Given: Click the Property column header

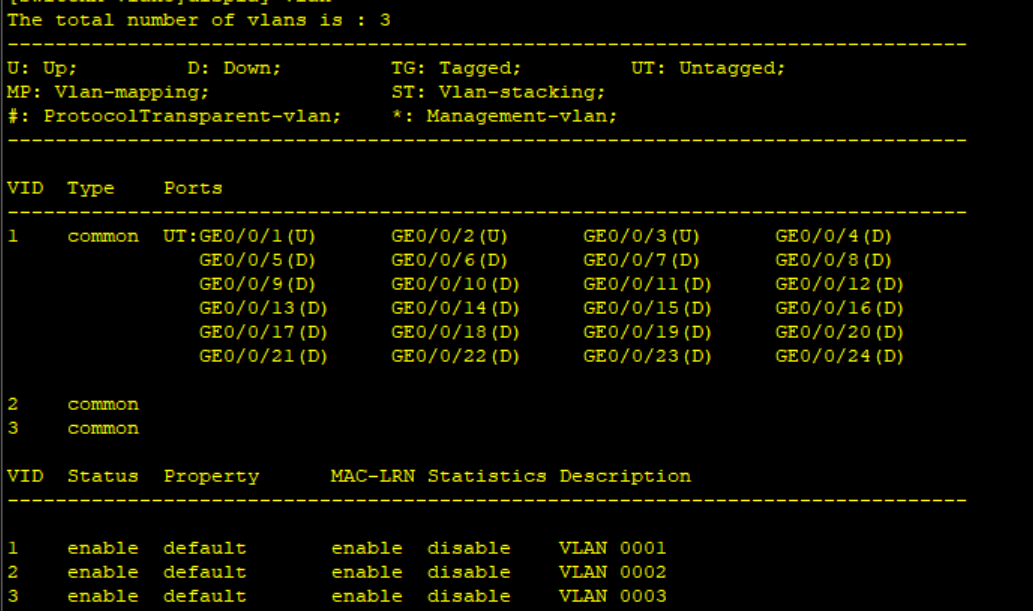Looking at the screenshot, I should click(x=211, y=477).
